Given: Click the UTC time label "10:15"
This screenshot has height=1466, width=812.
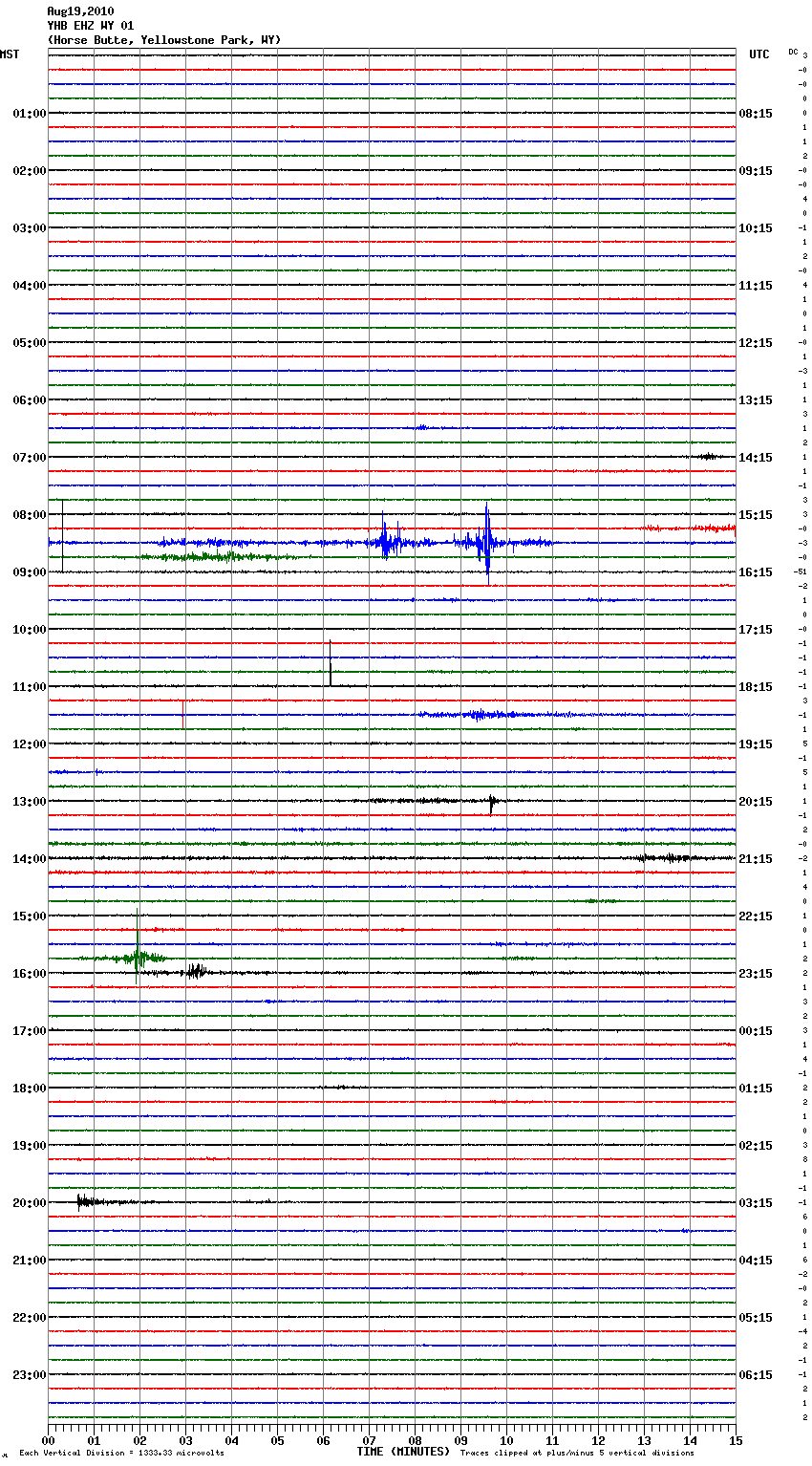Looking at the screenshot, I should [756, 228].
